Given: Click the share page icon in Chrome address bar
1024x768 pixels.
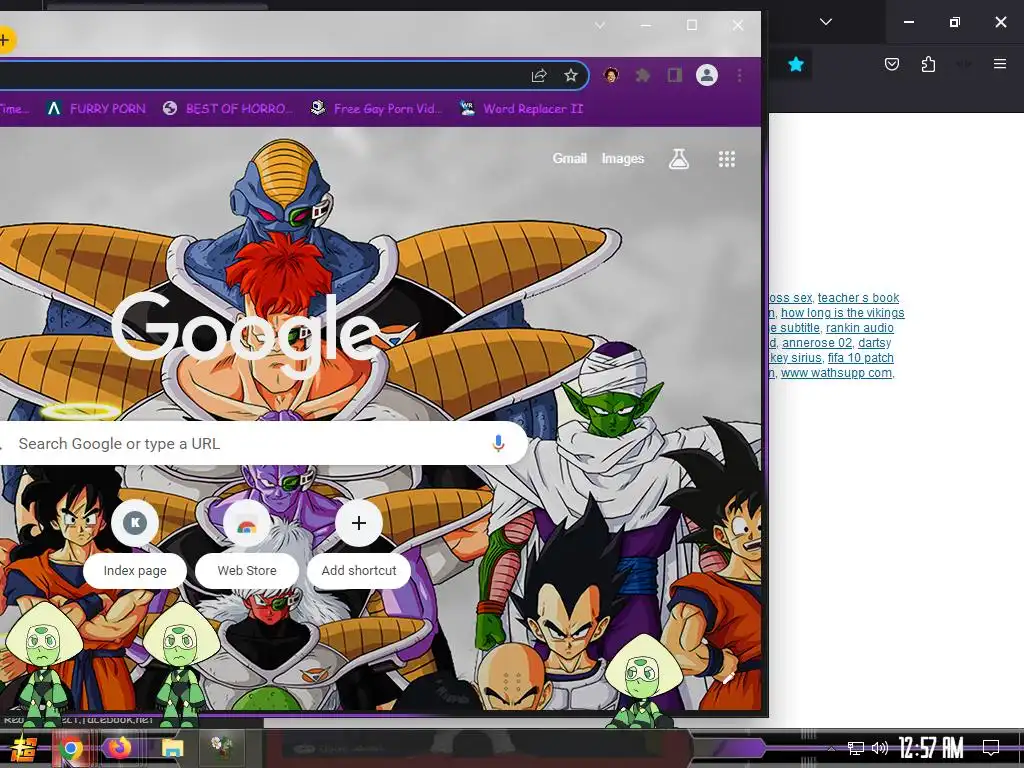Looking at the screenshot, I should [x=539, y=75].
